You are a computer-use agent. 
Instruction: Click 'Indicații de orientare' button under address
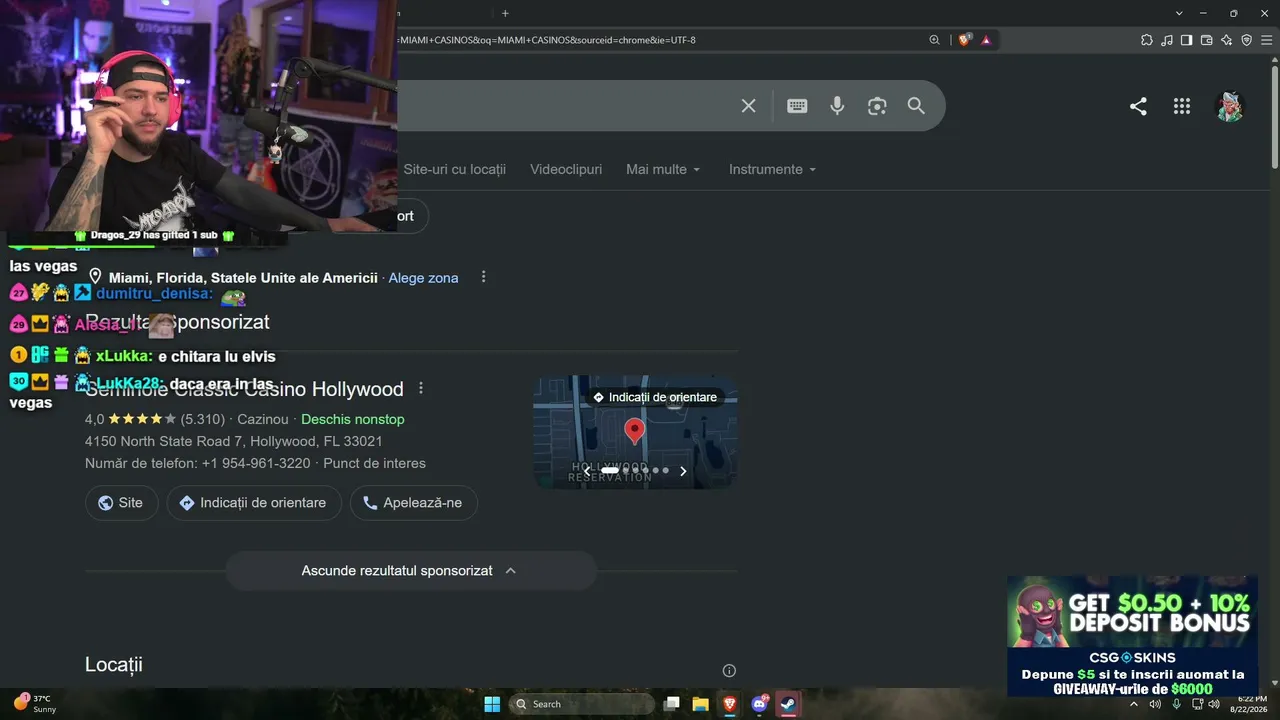(254, 503)
